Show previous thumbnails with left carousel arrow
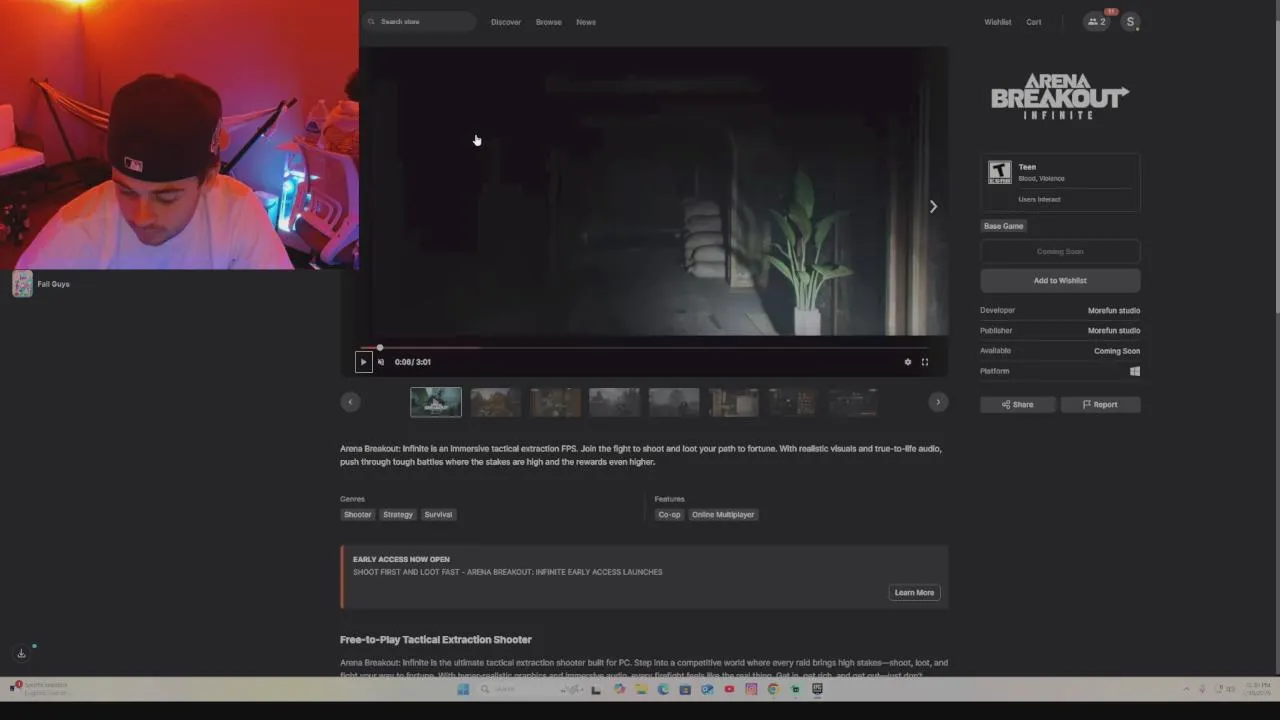 (350, 402)
